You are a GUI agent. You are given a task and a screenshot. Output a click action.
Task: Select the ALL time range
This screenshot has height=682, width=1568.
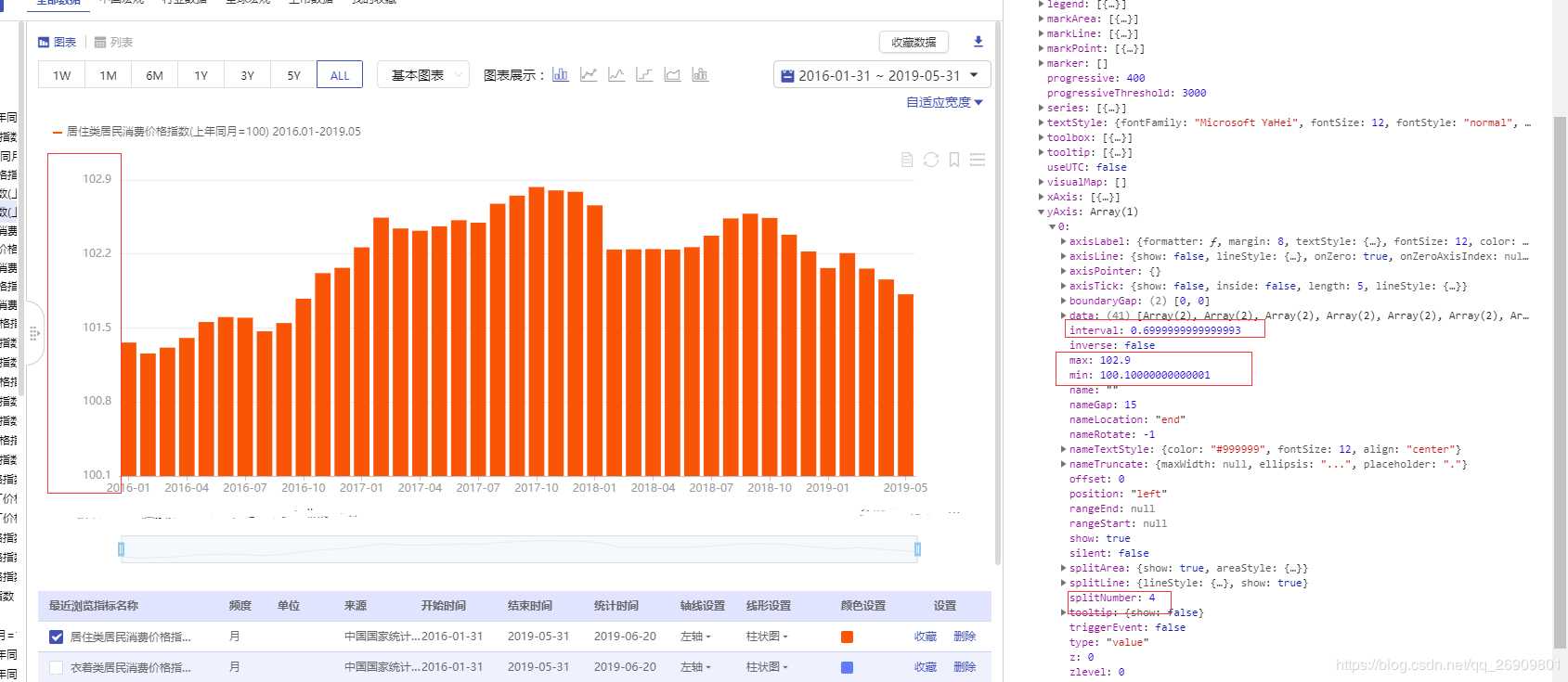pos(340,75)
